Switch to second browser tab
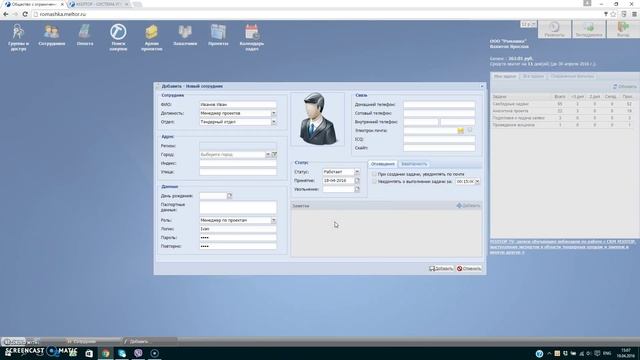This screenshot has height=360, width=640. coord(98,4)
